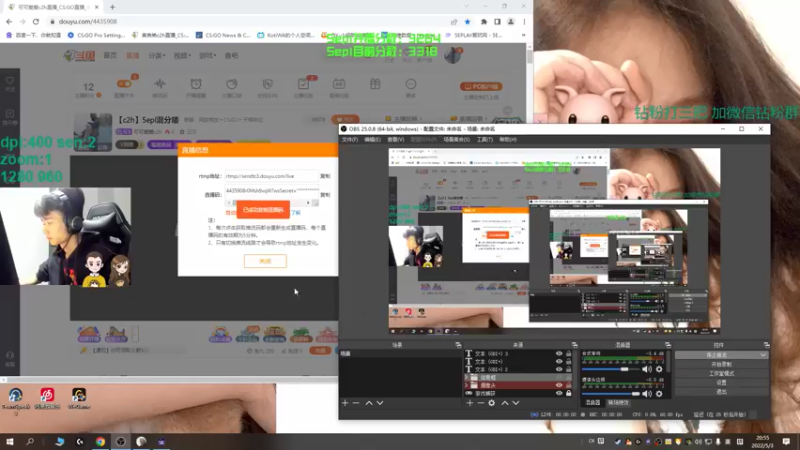Expand the 摄像头 group in Sources
This screenshot has width=800, height=450.
pyautogui.click(x=466, y=385)
